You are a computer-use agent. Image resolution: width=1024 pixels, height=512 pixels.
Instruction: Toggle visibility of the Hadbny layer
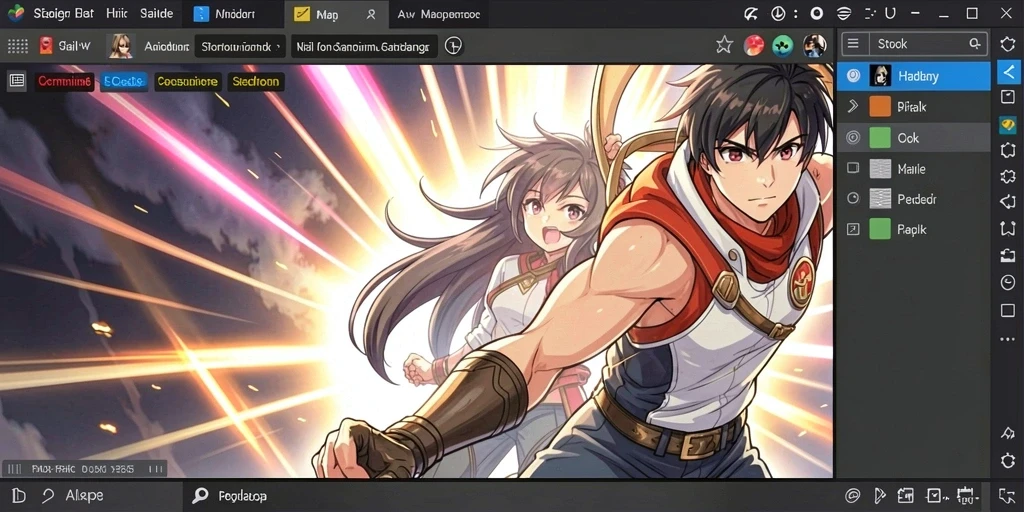coord(853,76)
